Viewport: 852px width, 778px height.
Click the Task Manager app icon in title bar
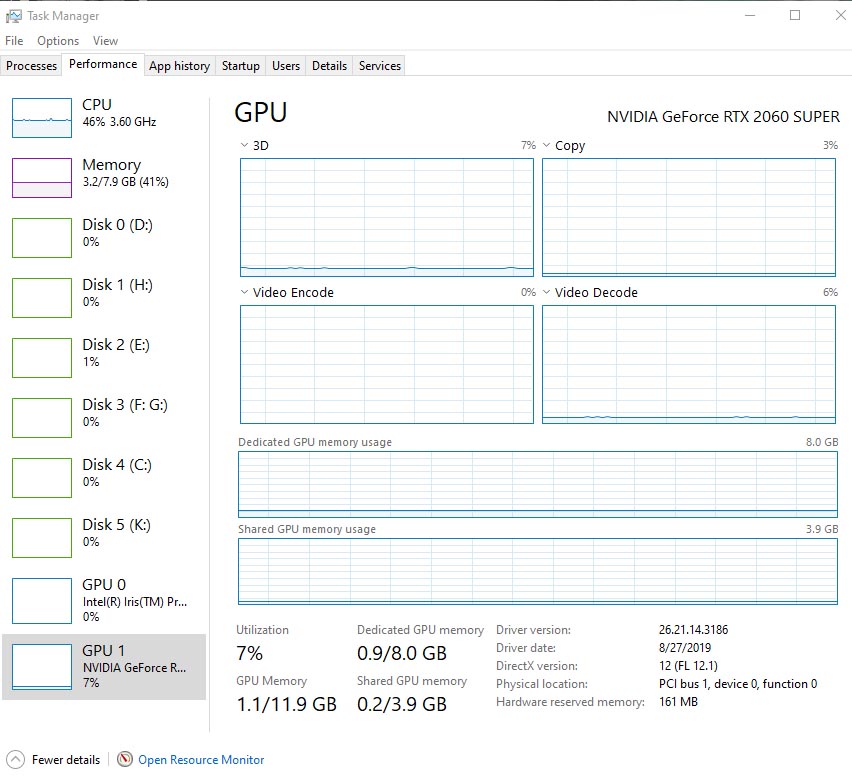coord(14,16)
